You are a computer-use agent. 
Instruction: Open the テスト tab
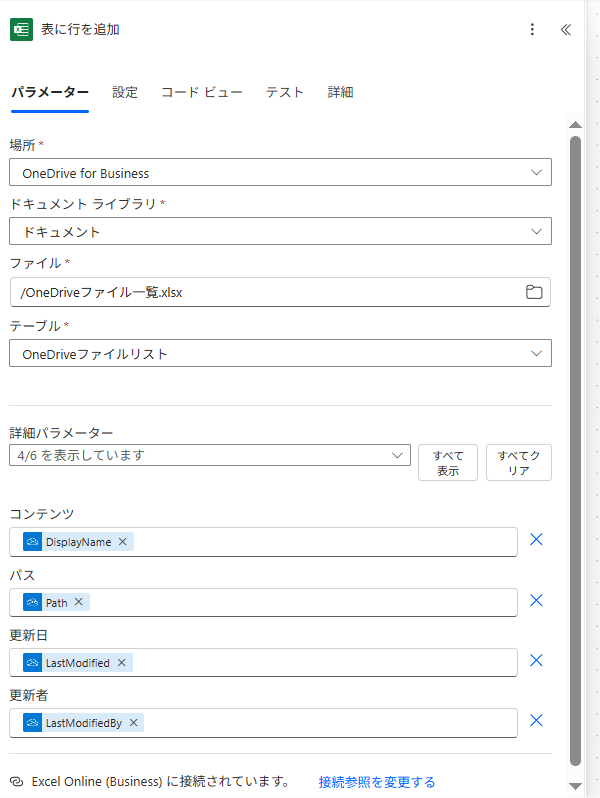[285, 93]
